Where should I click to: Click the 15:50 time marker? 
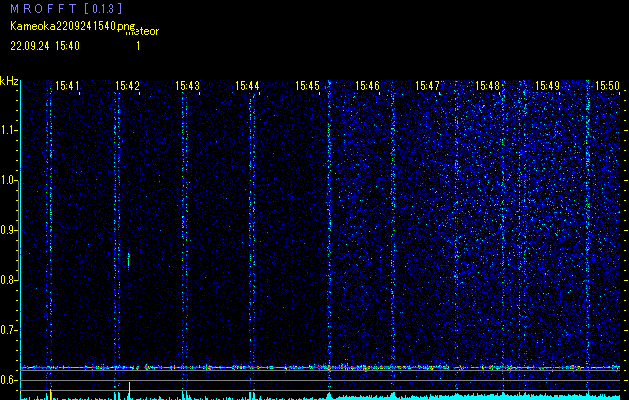click(x=607, y=85)
